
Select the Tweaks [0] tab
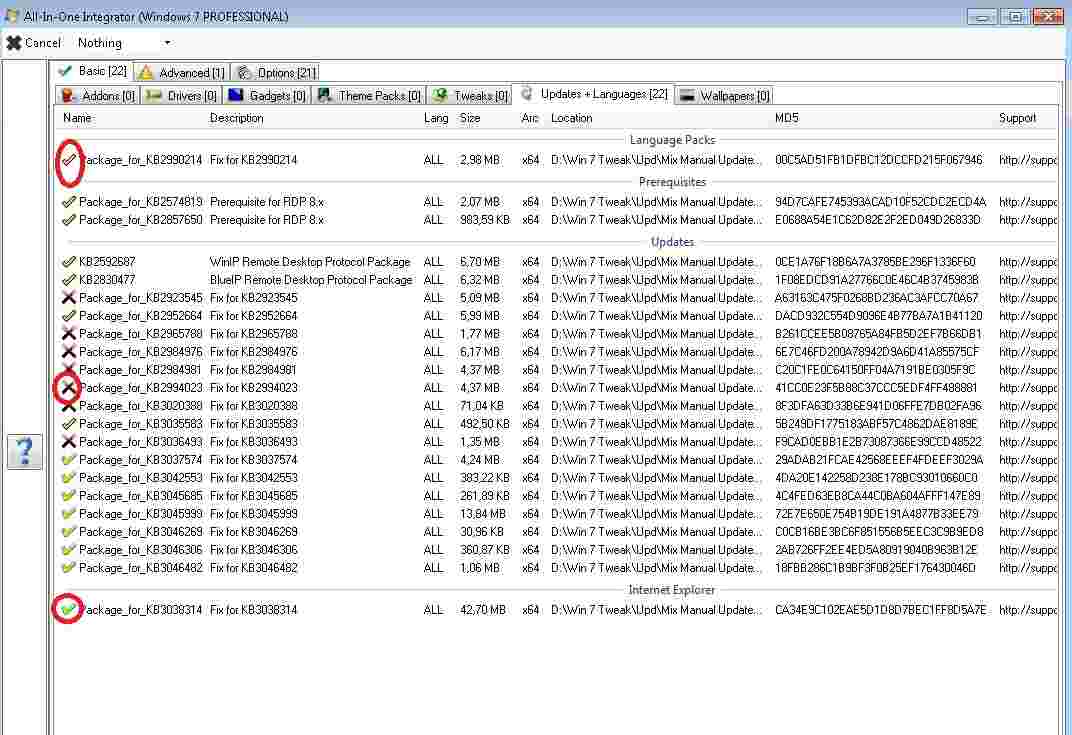[470, 96]
